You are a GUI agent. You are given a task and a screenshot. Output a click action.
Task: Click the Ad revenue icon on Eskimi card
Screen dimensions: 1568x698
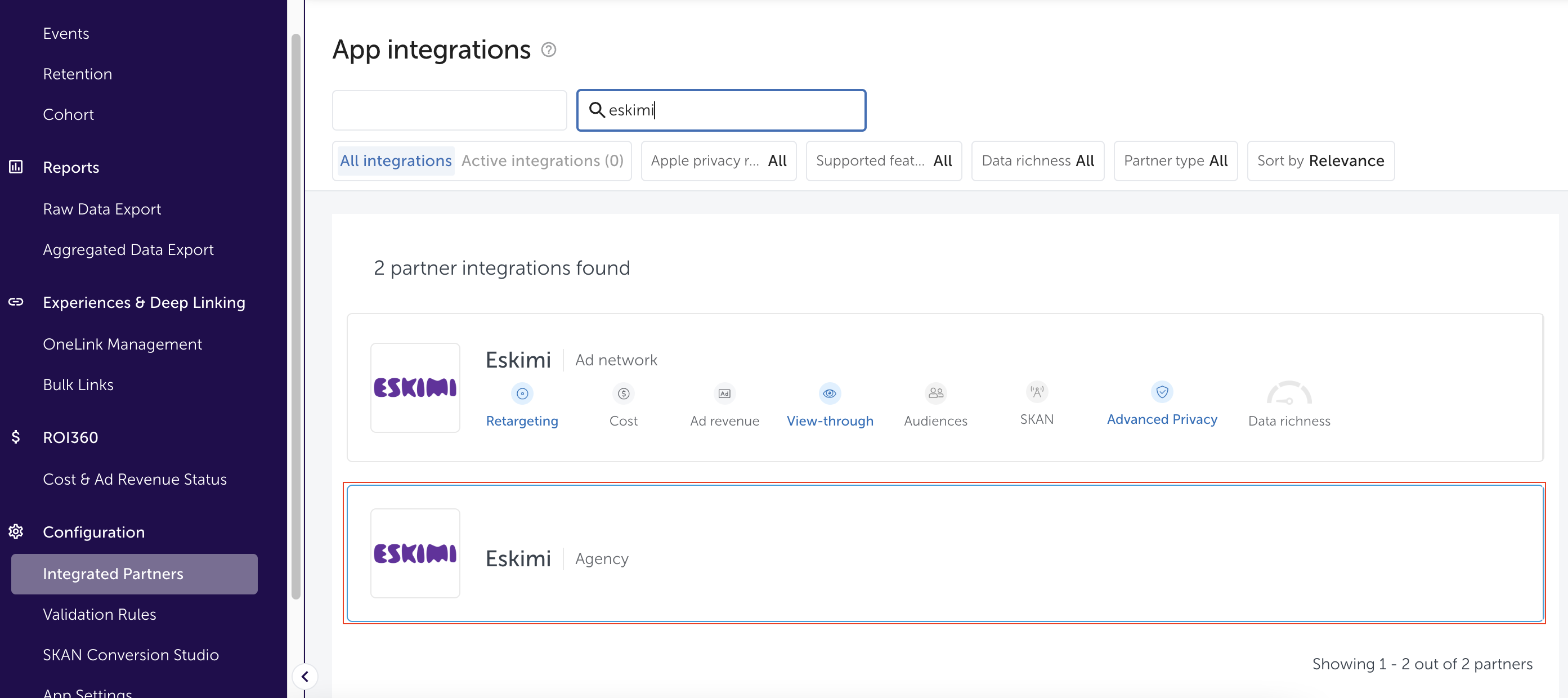[724, 393]
